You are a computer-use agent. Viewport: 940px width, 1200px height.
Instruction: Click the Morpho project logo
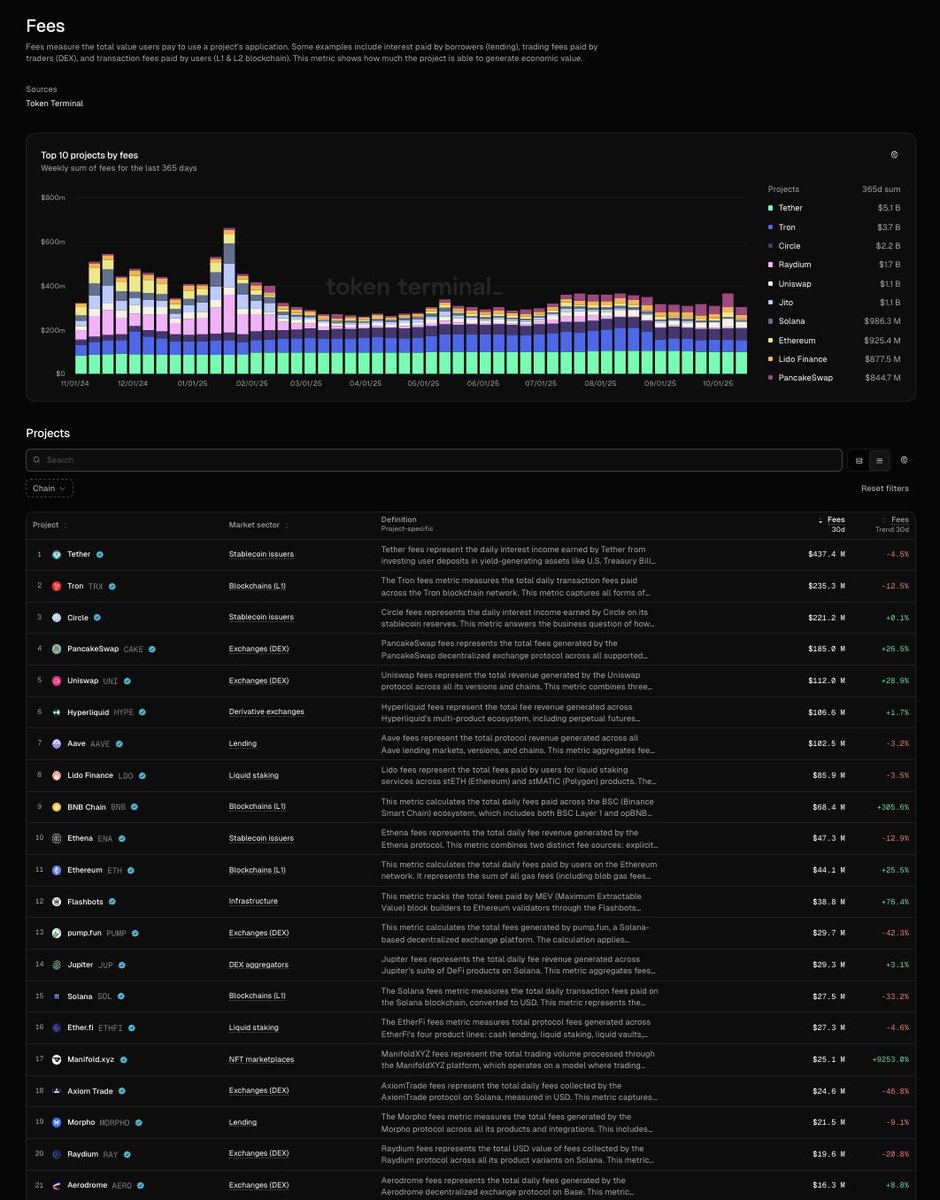tap(57, 1122)
